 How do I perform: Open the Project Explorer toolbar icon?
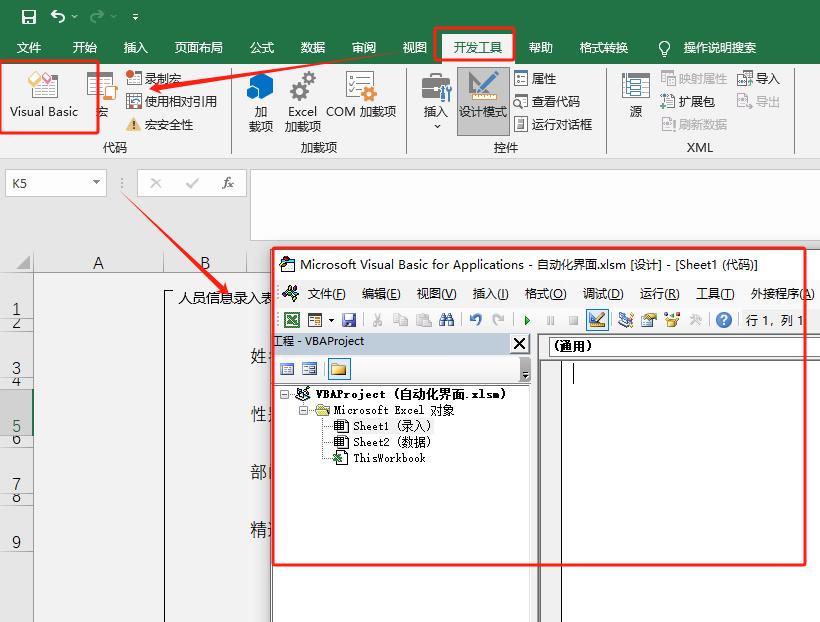[625, 320]
